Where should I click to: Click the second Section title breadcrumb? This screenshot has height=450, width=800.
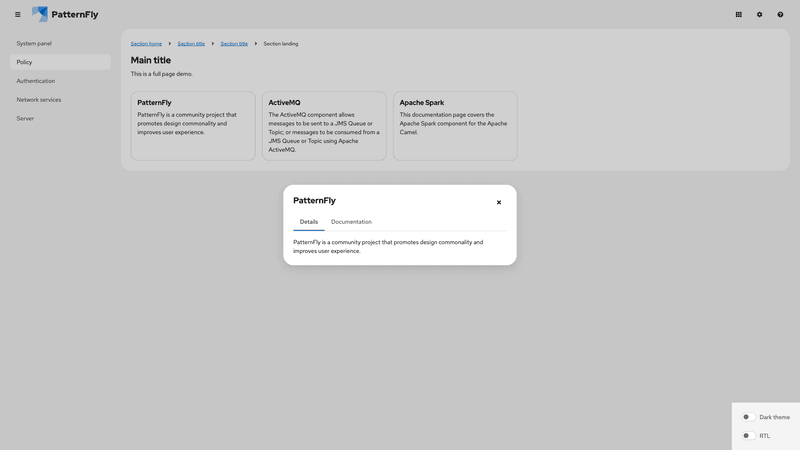tap(234, 44)
